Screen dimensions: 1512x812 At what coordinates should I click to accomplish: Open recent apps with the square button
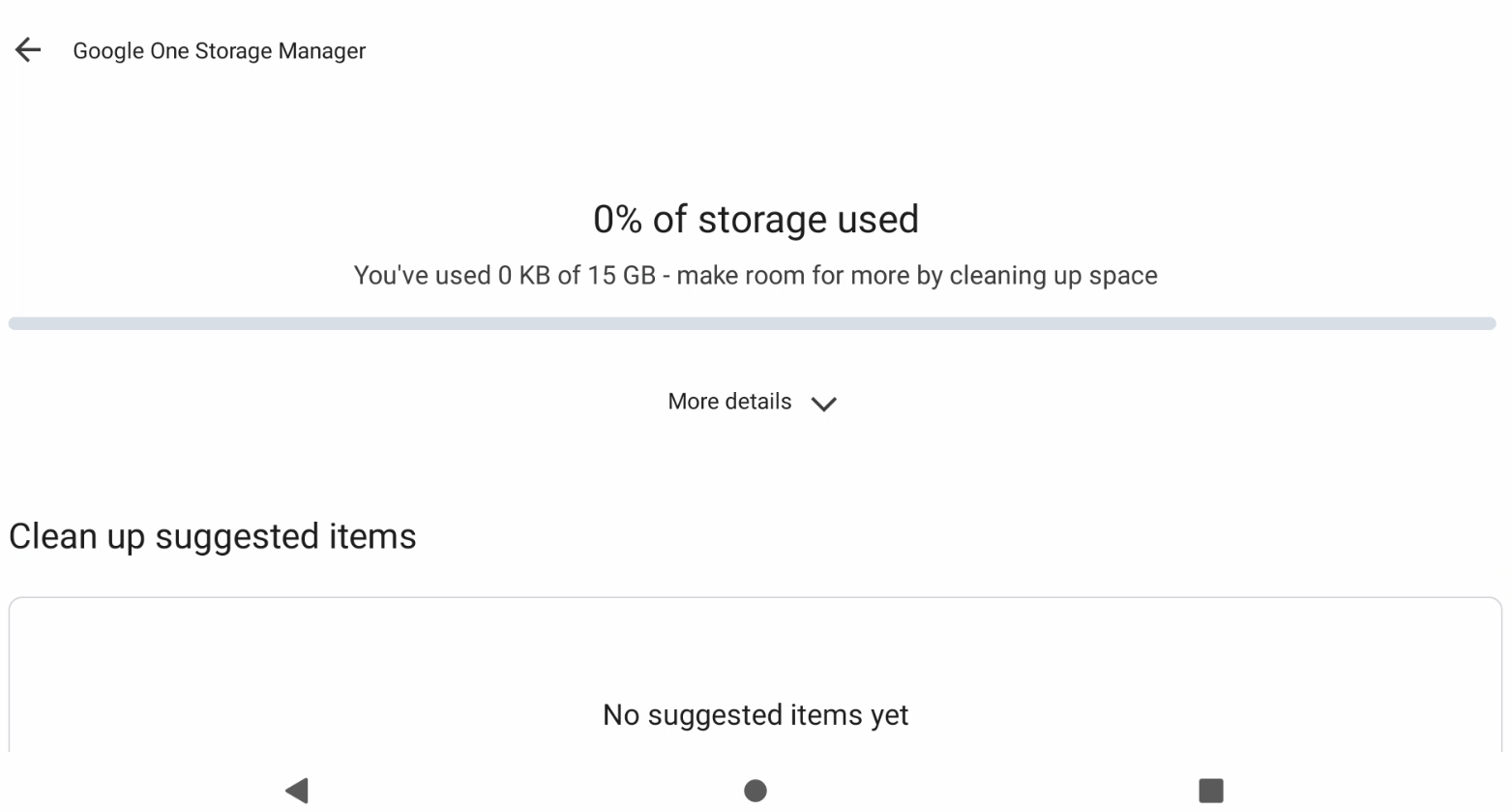pyautogui.click(x=1210, y=790)
